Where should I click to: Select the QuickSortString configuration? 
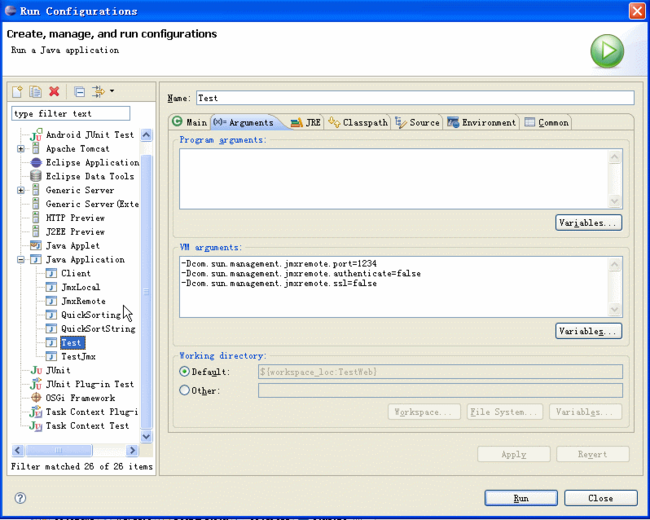(98, 329)
